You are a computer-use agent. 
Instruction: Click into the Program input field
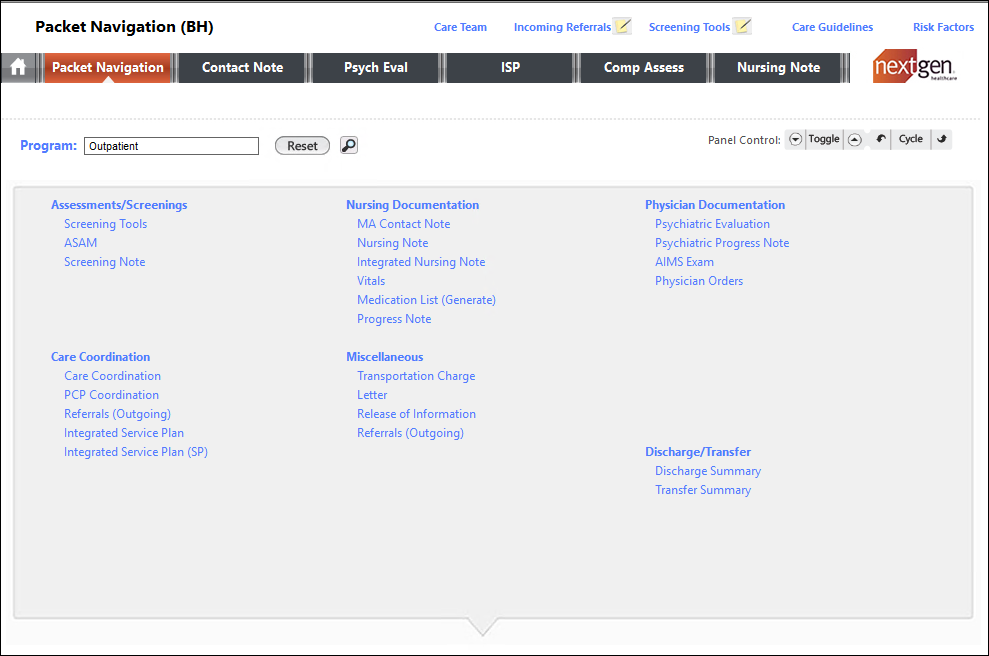coord(171,146)
